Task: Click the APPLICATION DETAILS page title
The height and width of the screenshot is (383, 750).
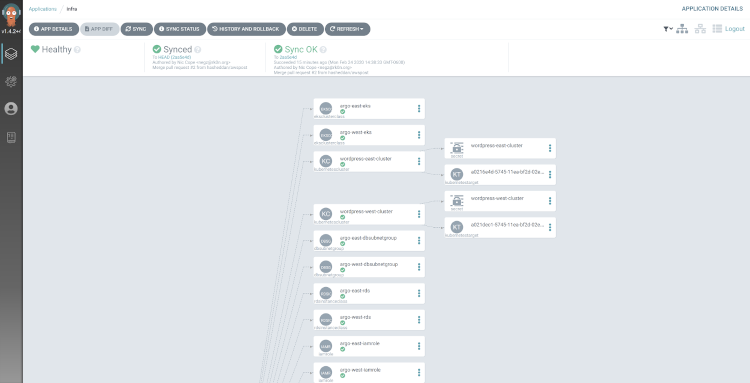Action: 713,9
